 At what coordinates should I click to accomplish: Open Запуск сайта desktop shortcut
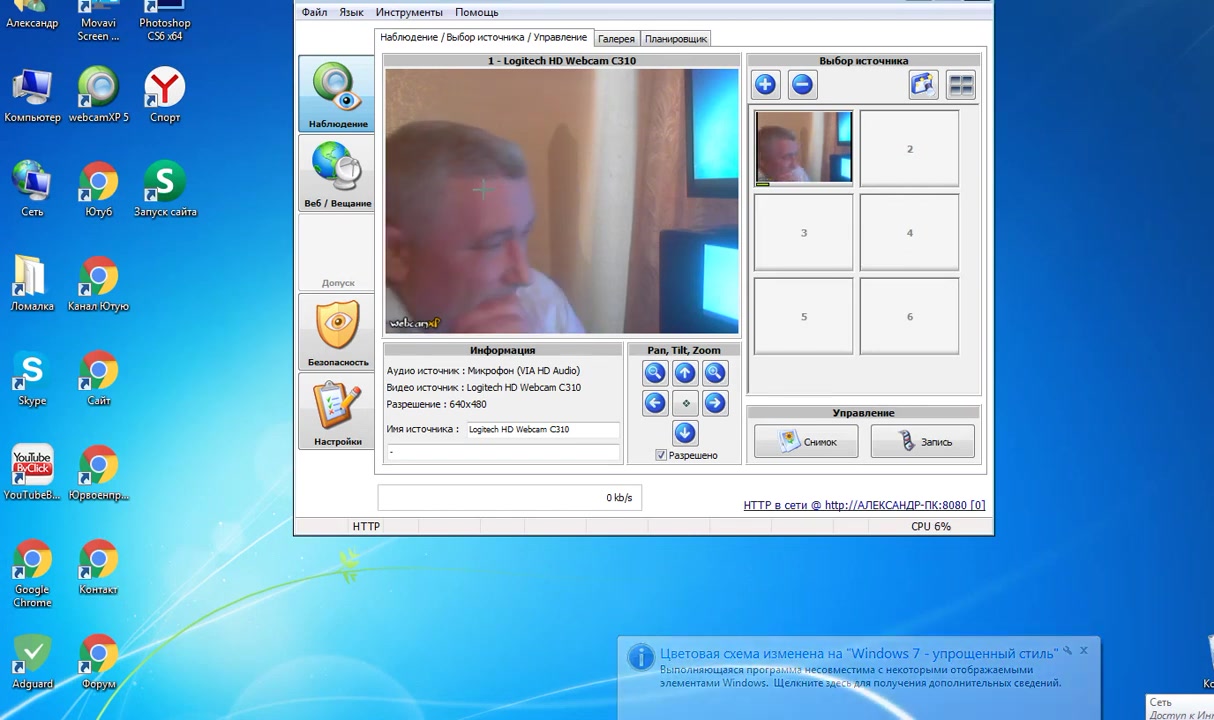pyautogui.click(x=165, y=189)
